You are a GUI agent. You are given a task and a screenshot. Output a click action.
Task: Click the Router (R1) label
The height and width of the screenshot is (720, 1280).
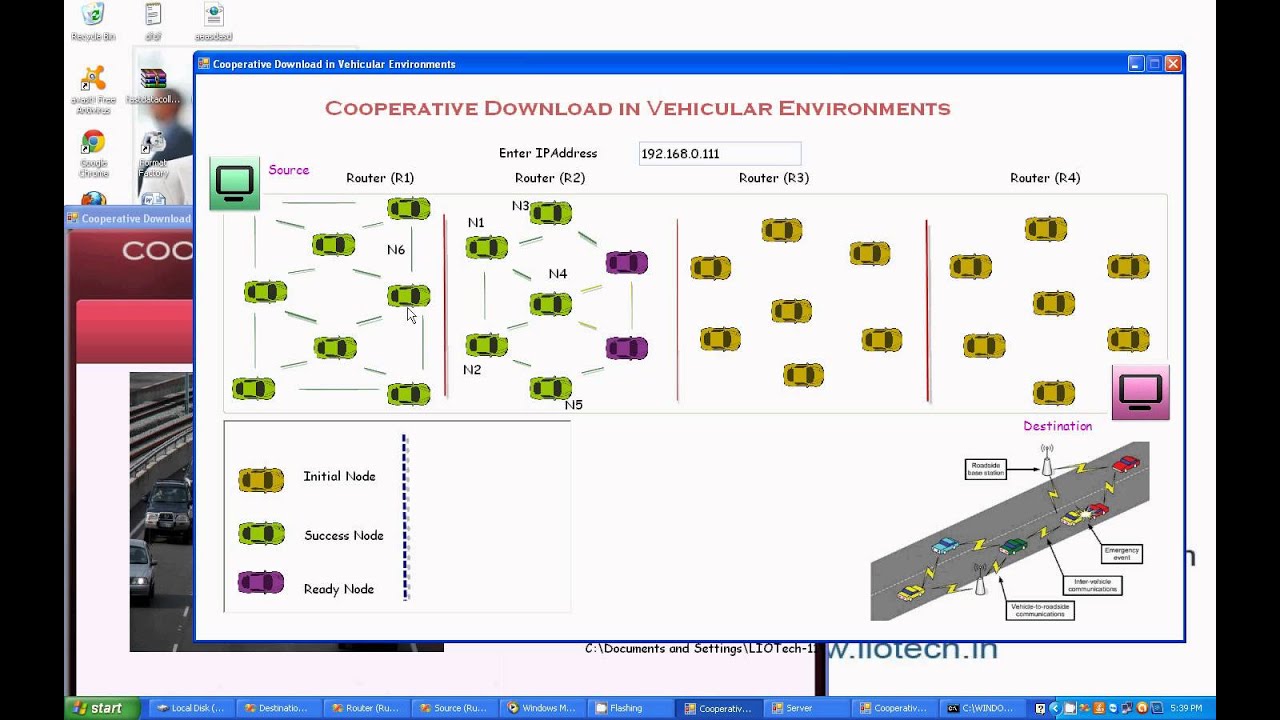pos(380,178)
